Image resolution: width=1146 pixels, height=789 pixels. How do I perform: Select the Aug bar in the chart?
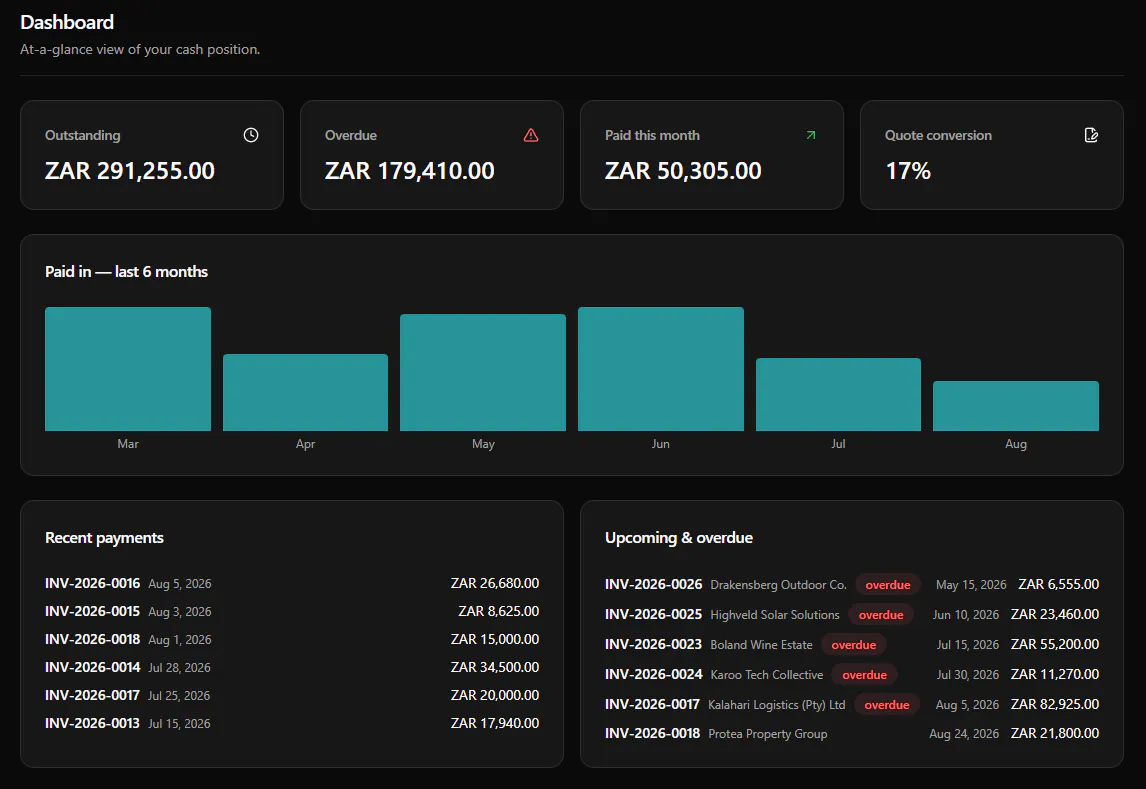(1016, 406)
